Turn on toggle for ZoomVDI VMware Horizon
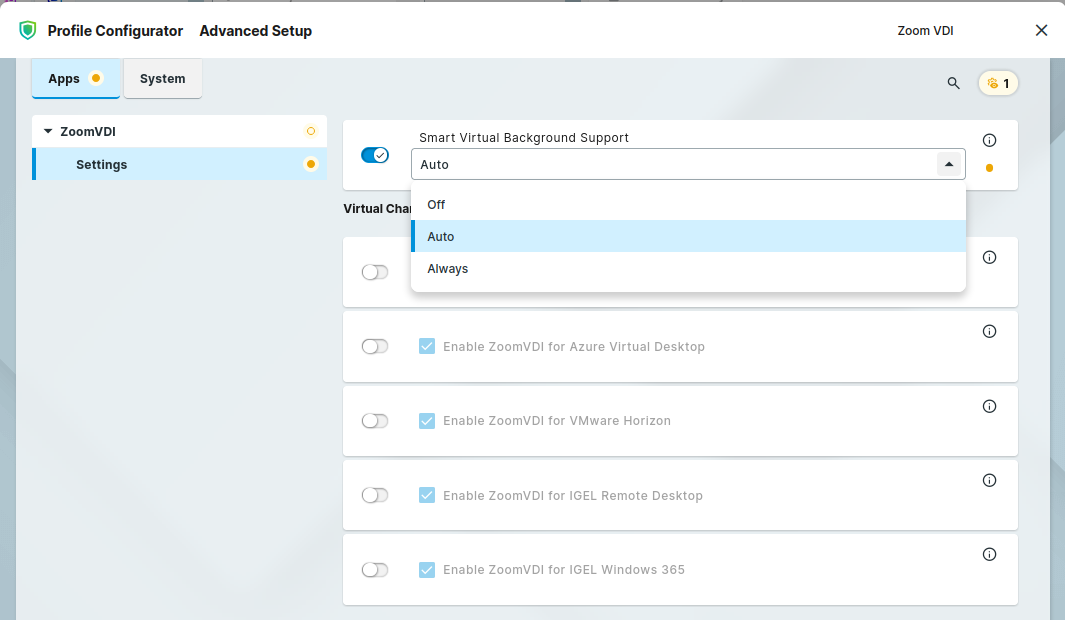This screenshot has height=620, width=1065. 375,421
